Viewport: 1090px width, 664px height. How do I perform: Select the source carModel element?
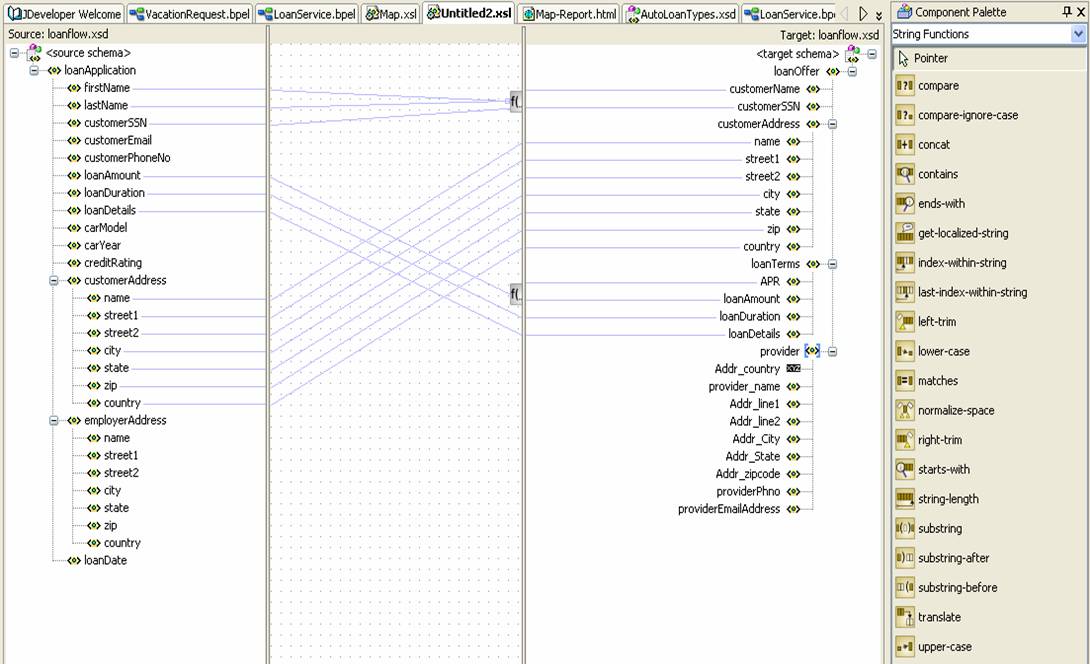point(105,228)
